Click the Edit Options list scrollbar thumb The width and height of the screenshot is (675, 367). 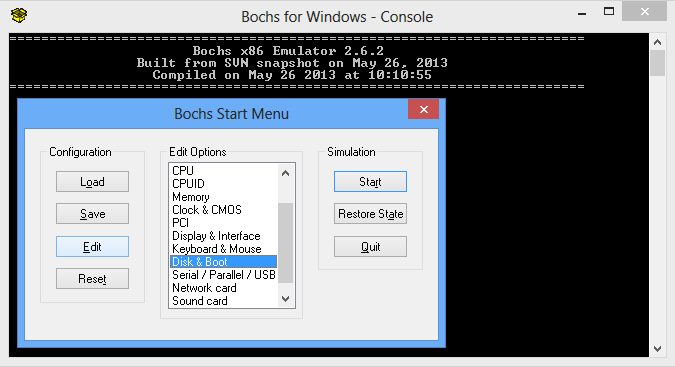285,243
